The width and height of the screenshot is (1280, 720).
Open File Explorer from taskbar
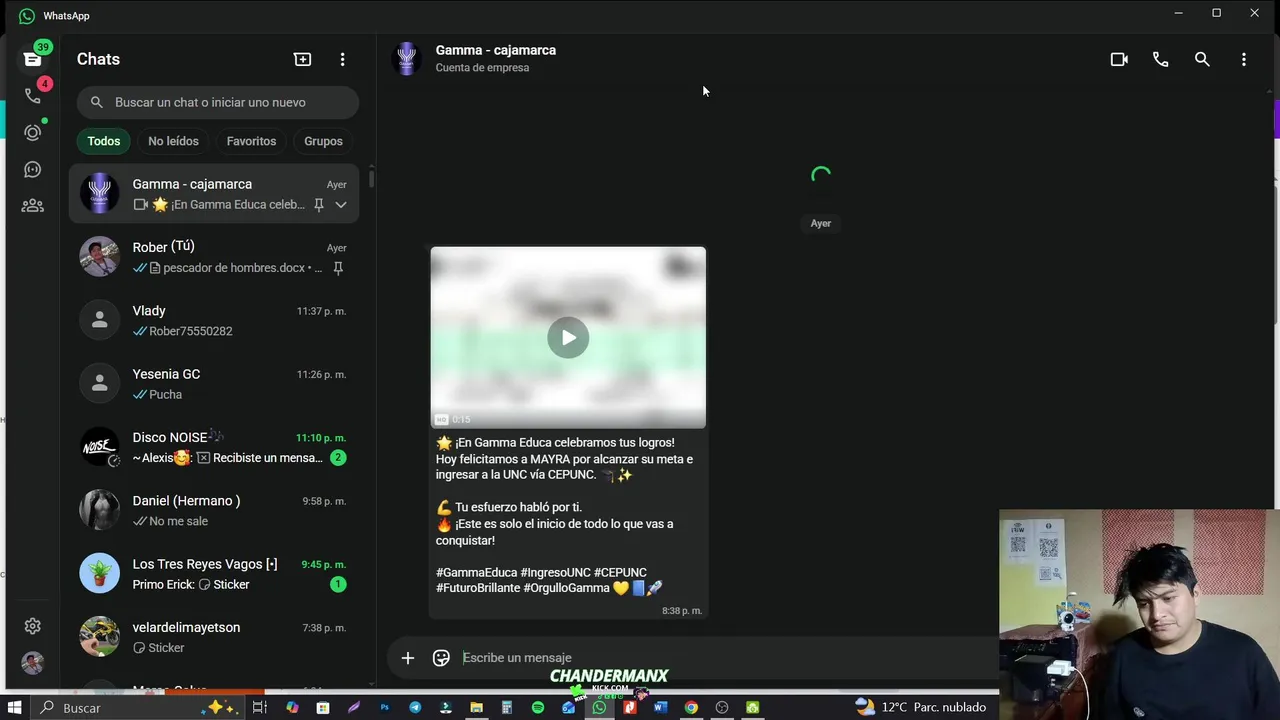point(477,708)
